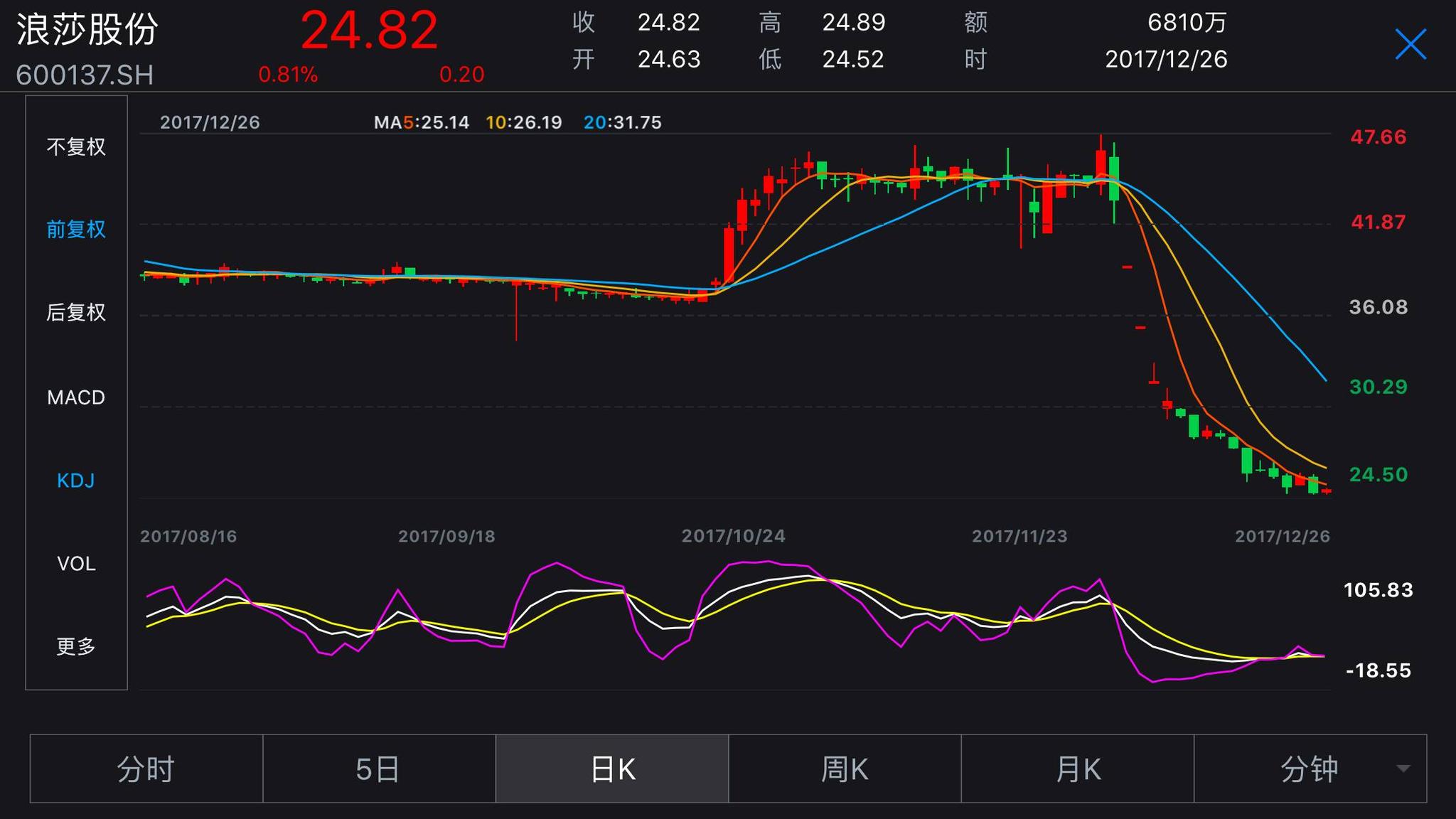Select 前复权 adjustment option
The image size is (1456, 819).
point(76,230)
